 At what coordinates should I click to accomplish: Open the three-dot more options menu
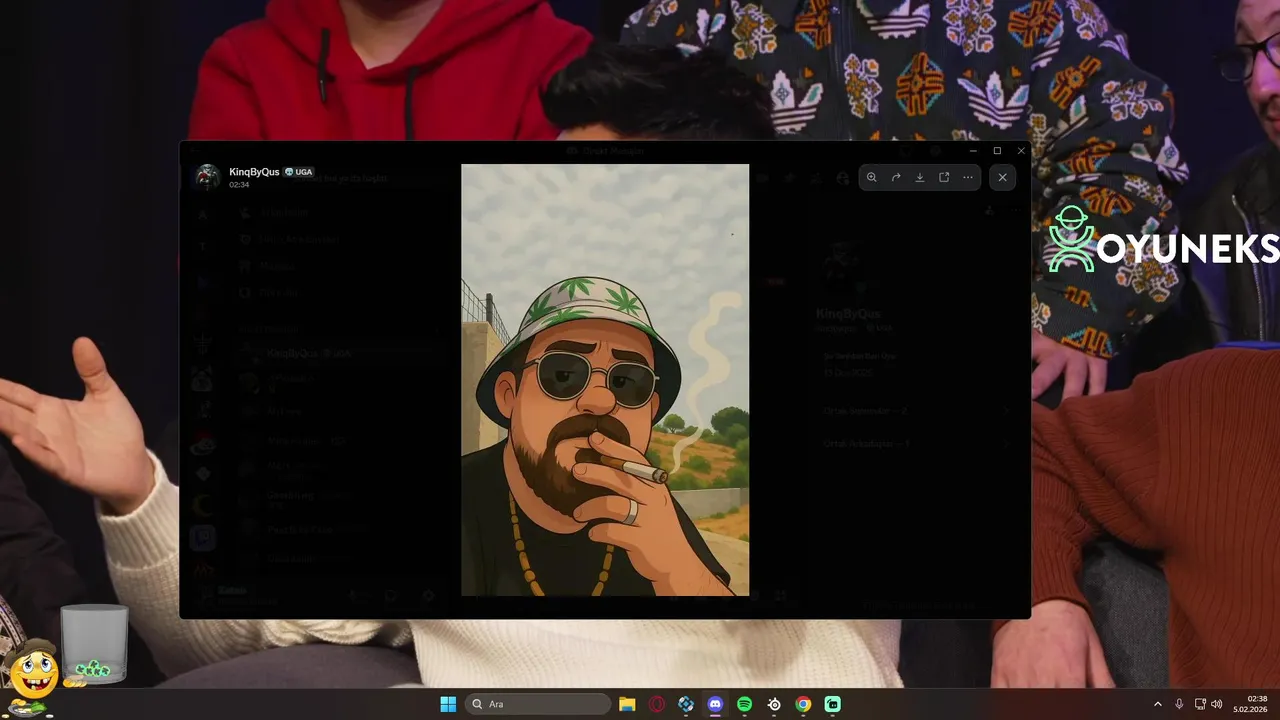(968, 177)
